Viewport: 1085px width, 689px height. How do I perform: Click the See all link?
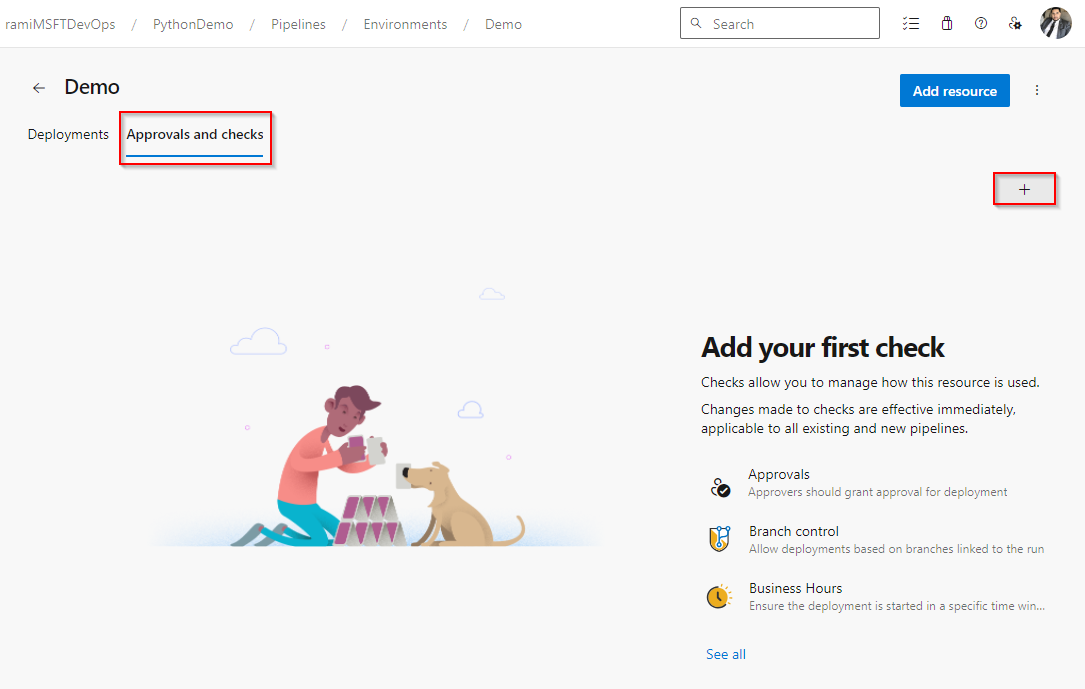coord(726,653)
